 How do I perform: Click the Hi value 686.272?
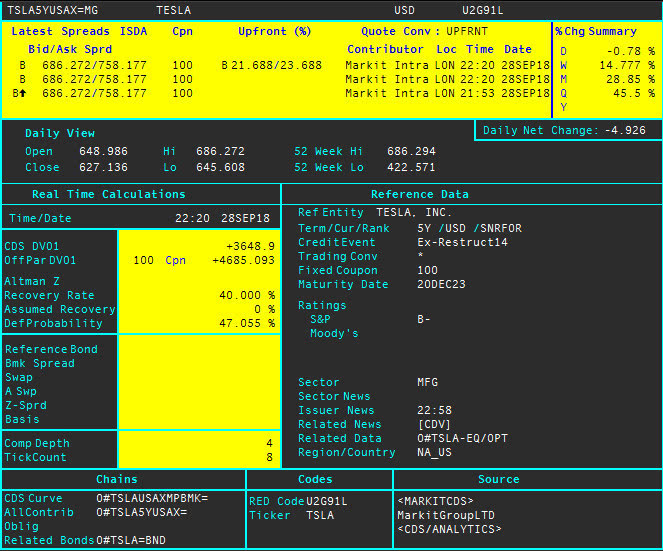(x=220, y=151)
